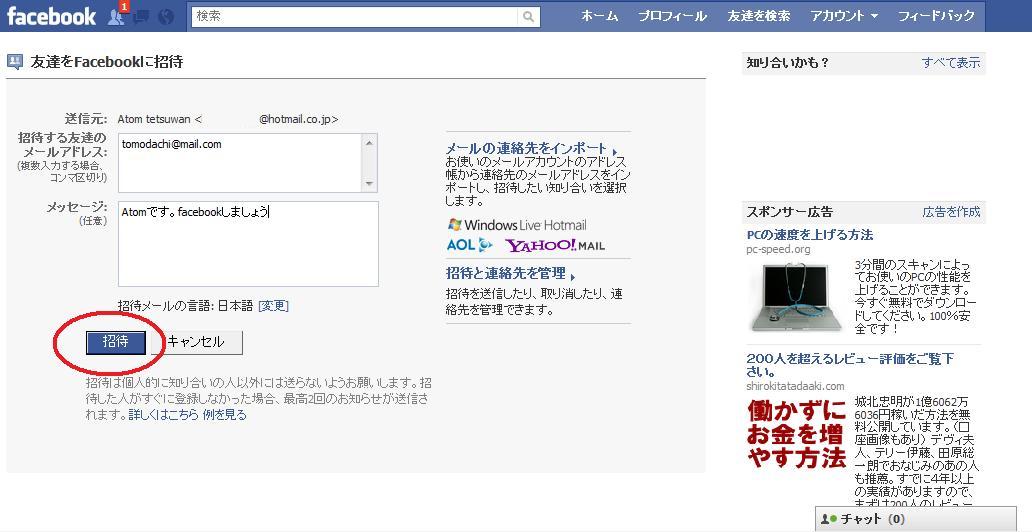Click the Yahoo! Mail logo

pos(555,246)
